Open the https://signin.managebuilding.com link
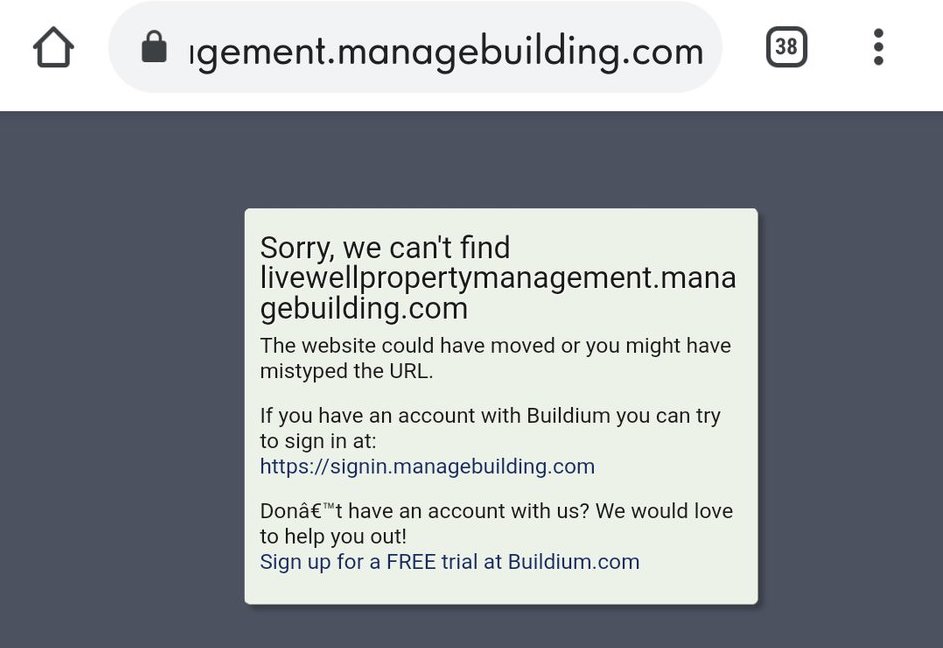 coord(427,466)
